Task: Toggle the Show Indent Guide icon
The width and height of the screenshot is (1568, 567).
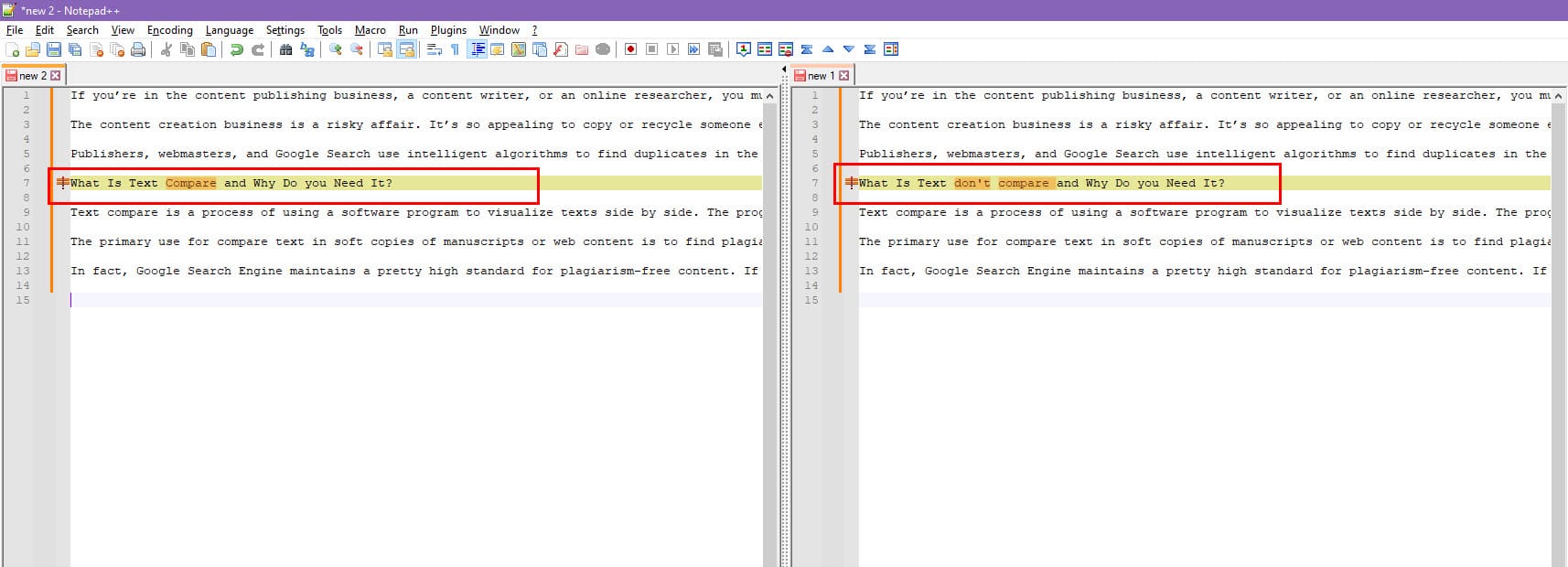Action: [x=477, y=49]
